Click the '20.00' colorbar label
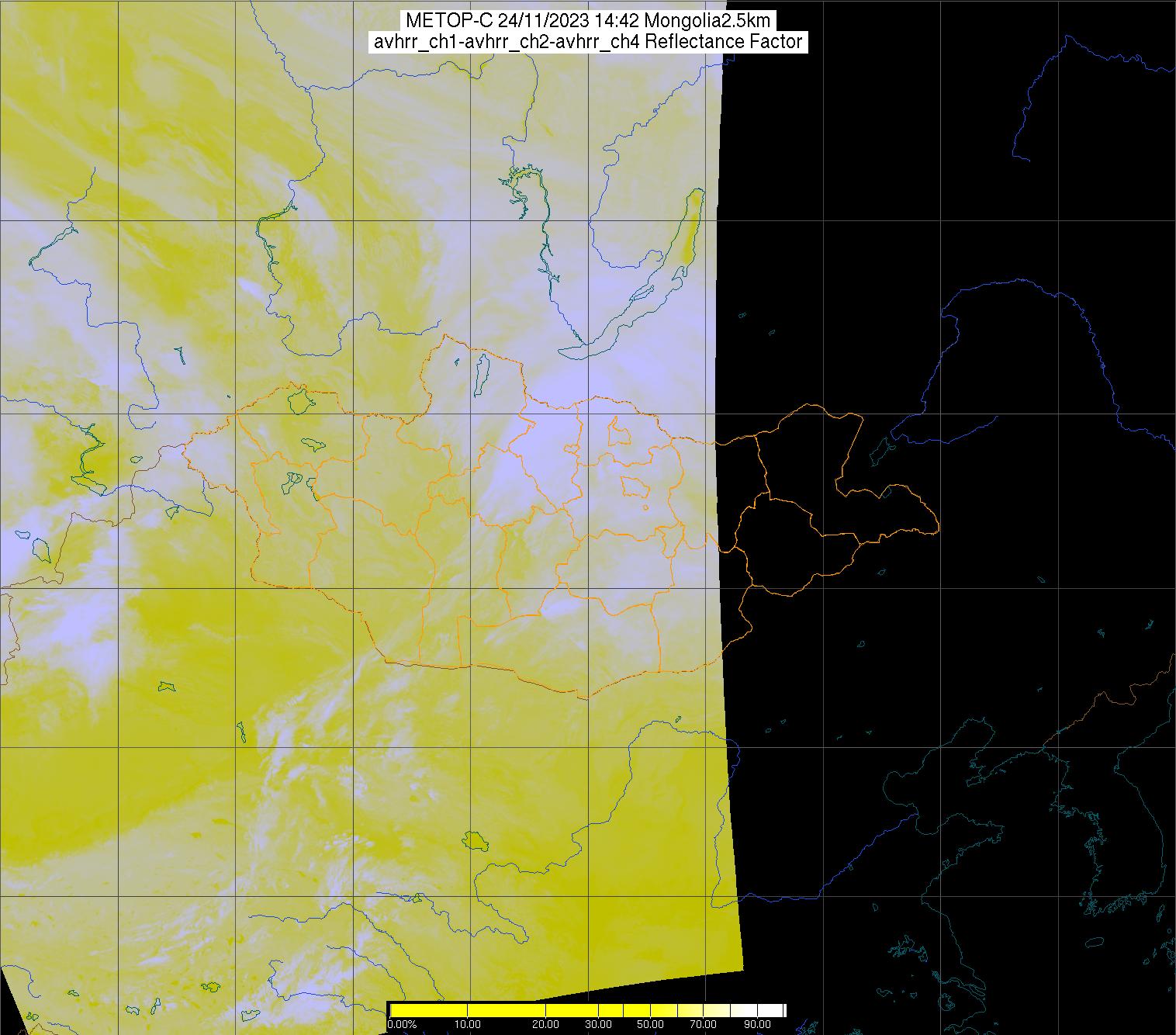 coord(545,1024)
